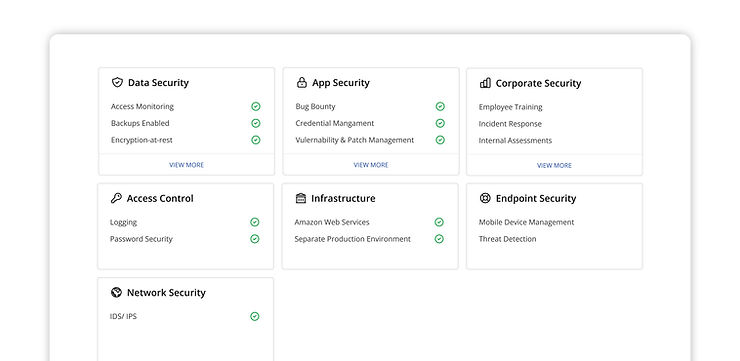Click the Employee Training item

pyautogui.click(x=510, y=107)
